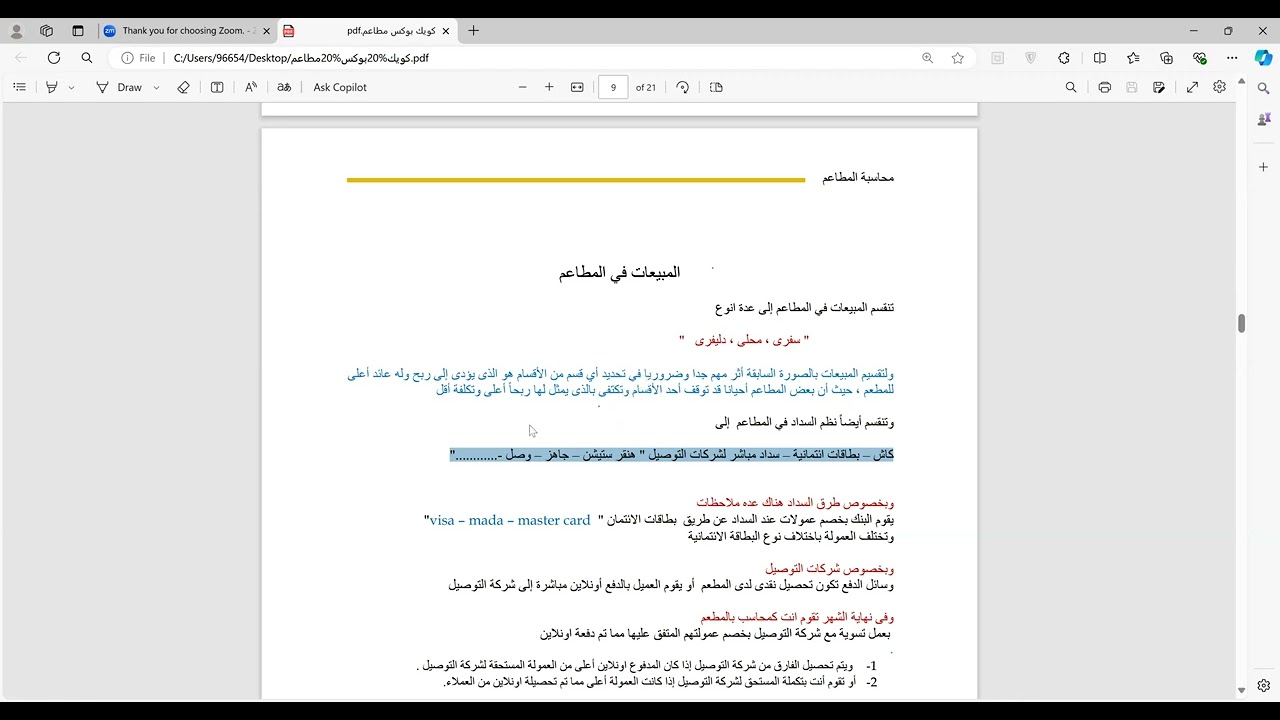Expand highlight color options arrow

point(71,87)
